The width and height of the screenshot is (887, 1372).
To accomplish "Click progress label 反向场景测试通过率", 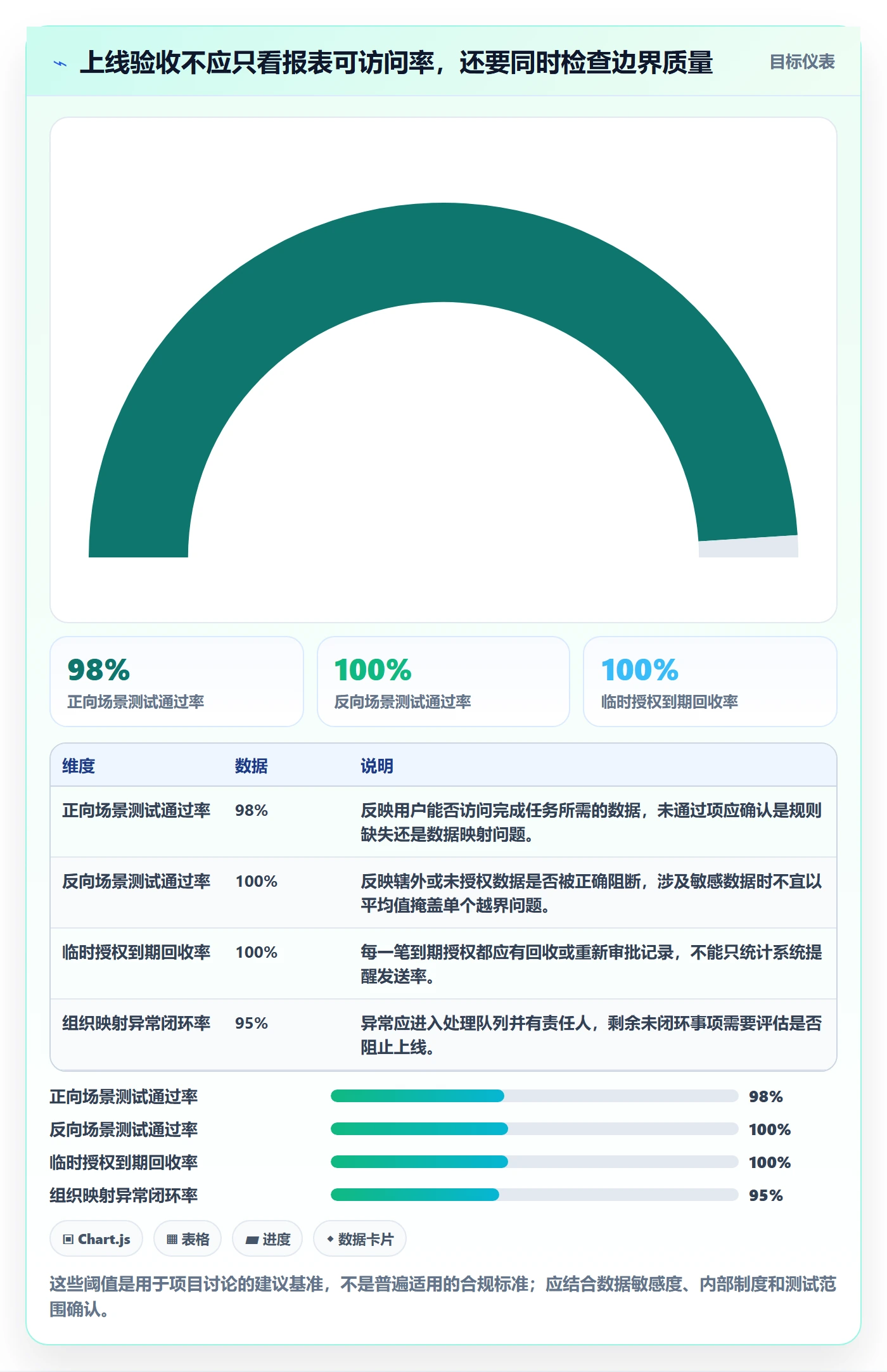I will click(x=124, y=1129).
